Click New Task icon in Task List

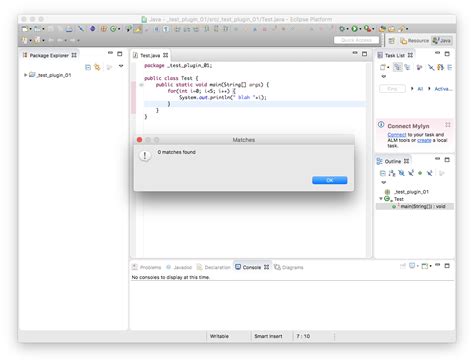tap(382, 67)
